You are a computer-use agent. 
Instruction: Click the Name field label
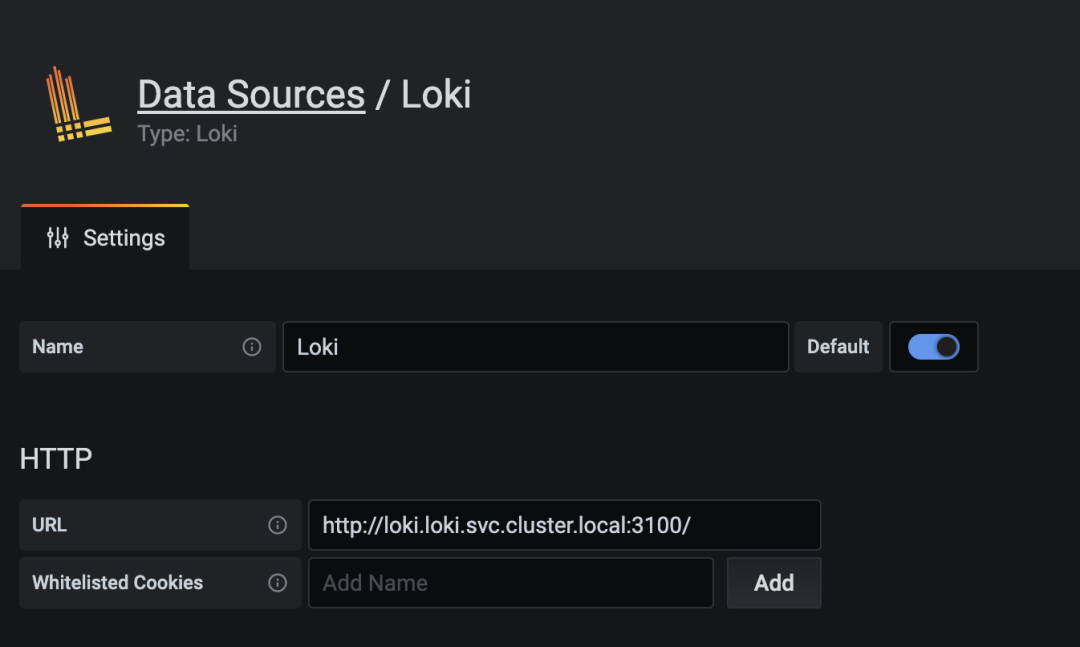58,347
